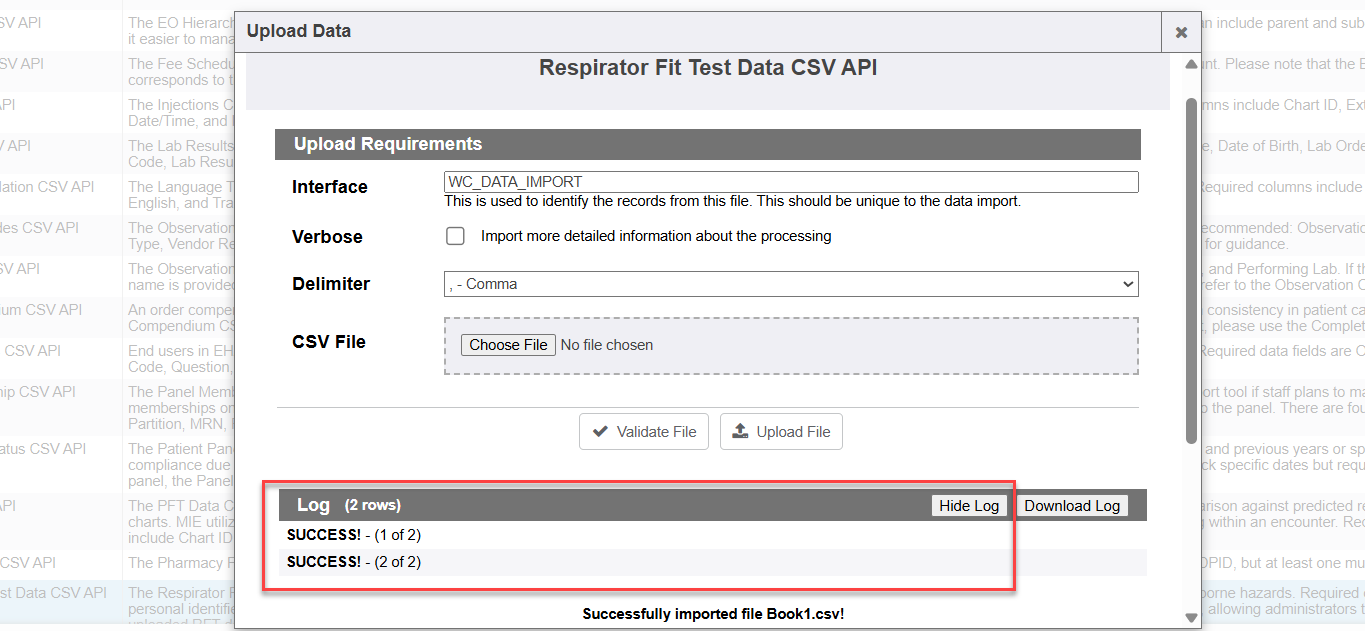Click the dialog's vertical scrollbar thumb

coord(1190,270)
